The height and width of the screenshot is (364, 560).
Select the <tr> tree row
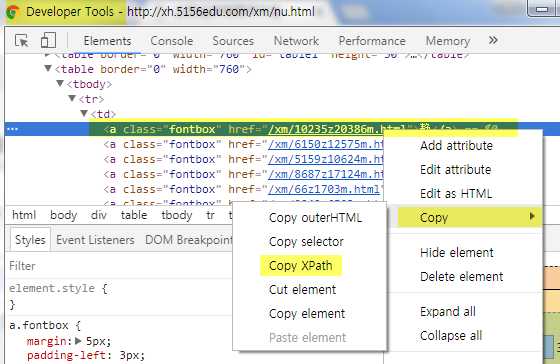point(91,99)
